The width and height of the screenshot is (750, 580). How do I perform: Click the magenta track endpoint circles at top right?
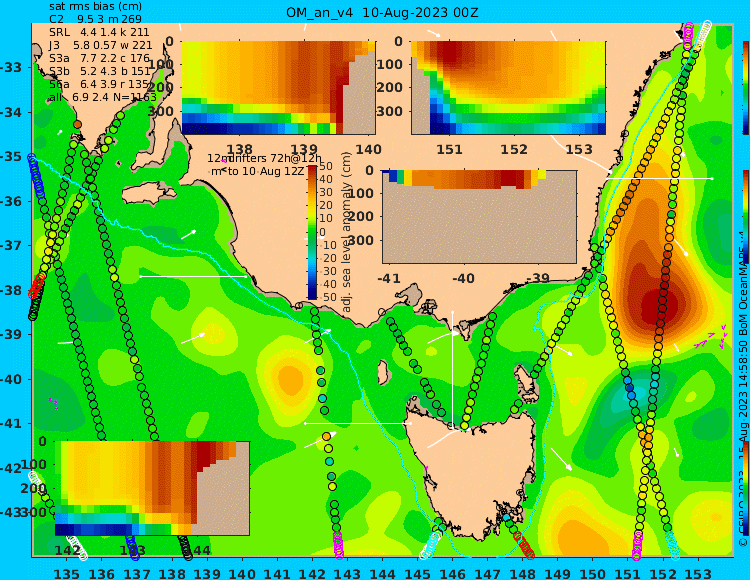(x=688, y=35)
